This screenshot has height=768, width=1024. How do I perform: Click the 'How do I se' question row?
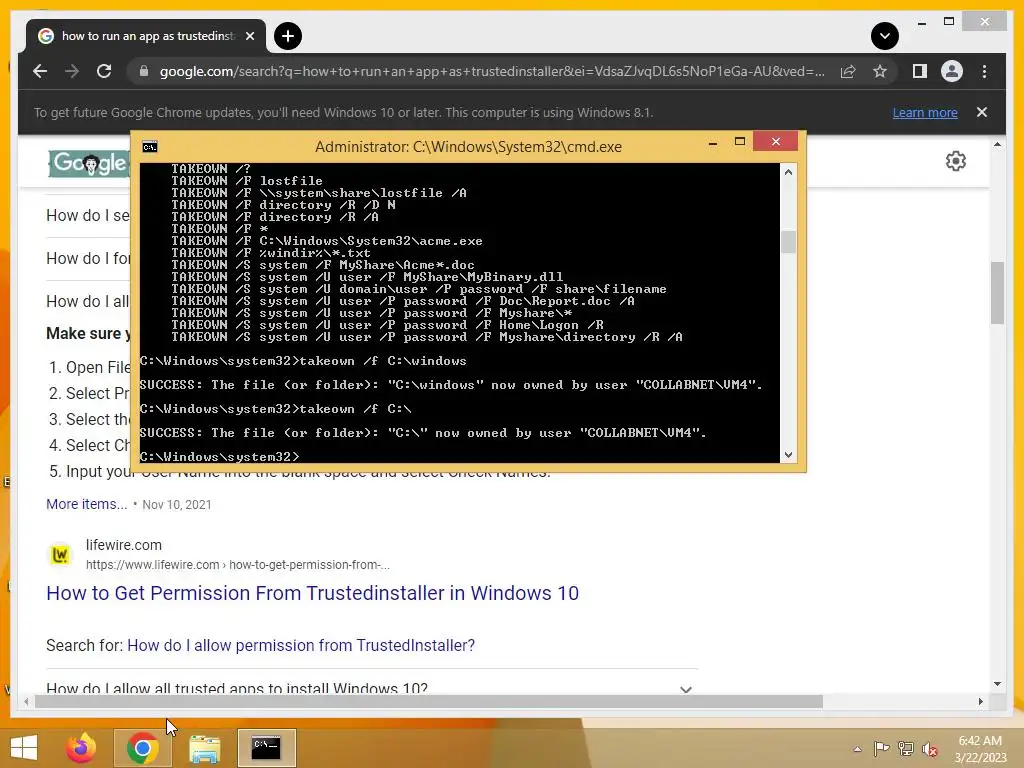click(x=88, y=216)
